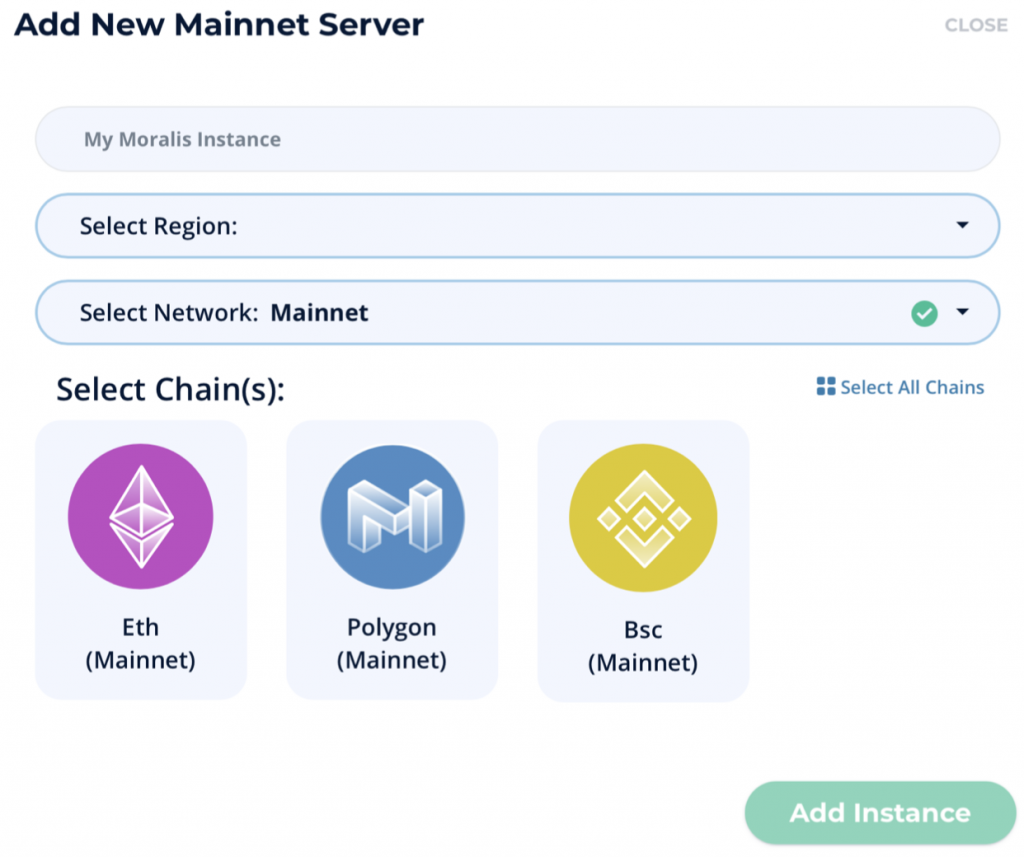Image resolution: width=1024 pixels, height=857 pixels.
Task: Open the Select Network dropdown
Action: 517,312
